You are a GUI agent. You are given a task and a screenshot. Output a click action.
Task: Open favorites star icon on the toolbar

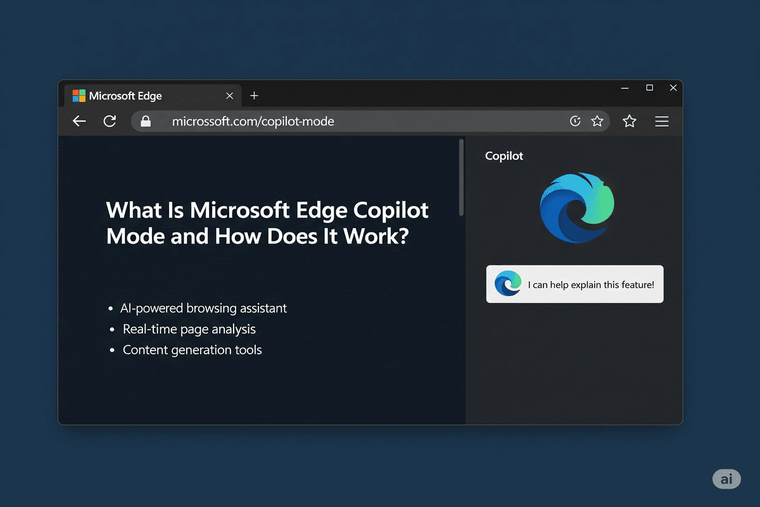click(x=629, y=121)
